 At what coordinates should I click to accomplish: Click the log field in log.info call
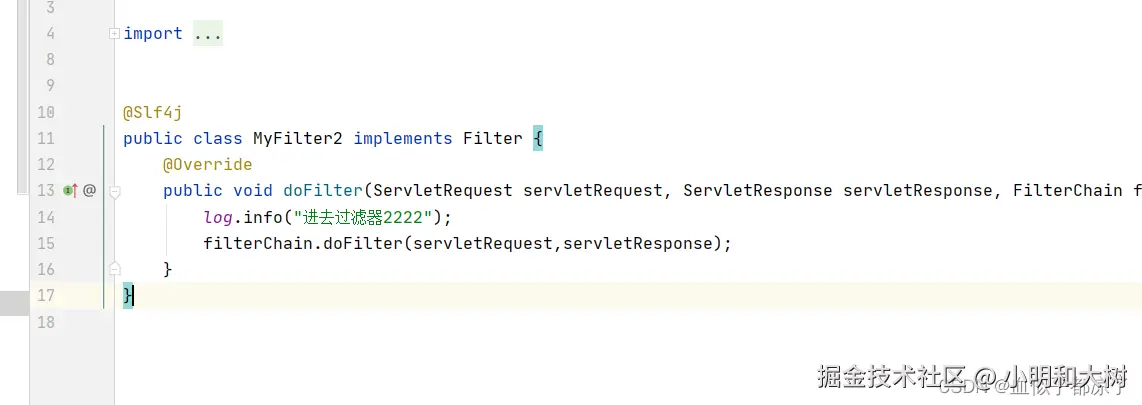tap(218, 217)
